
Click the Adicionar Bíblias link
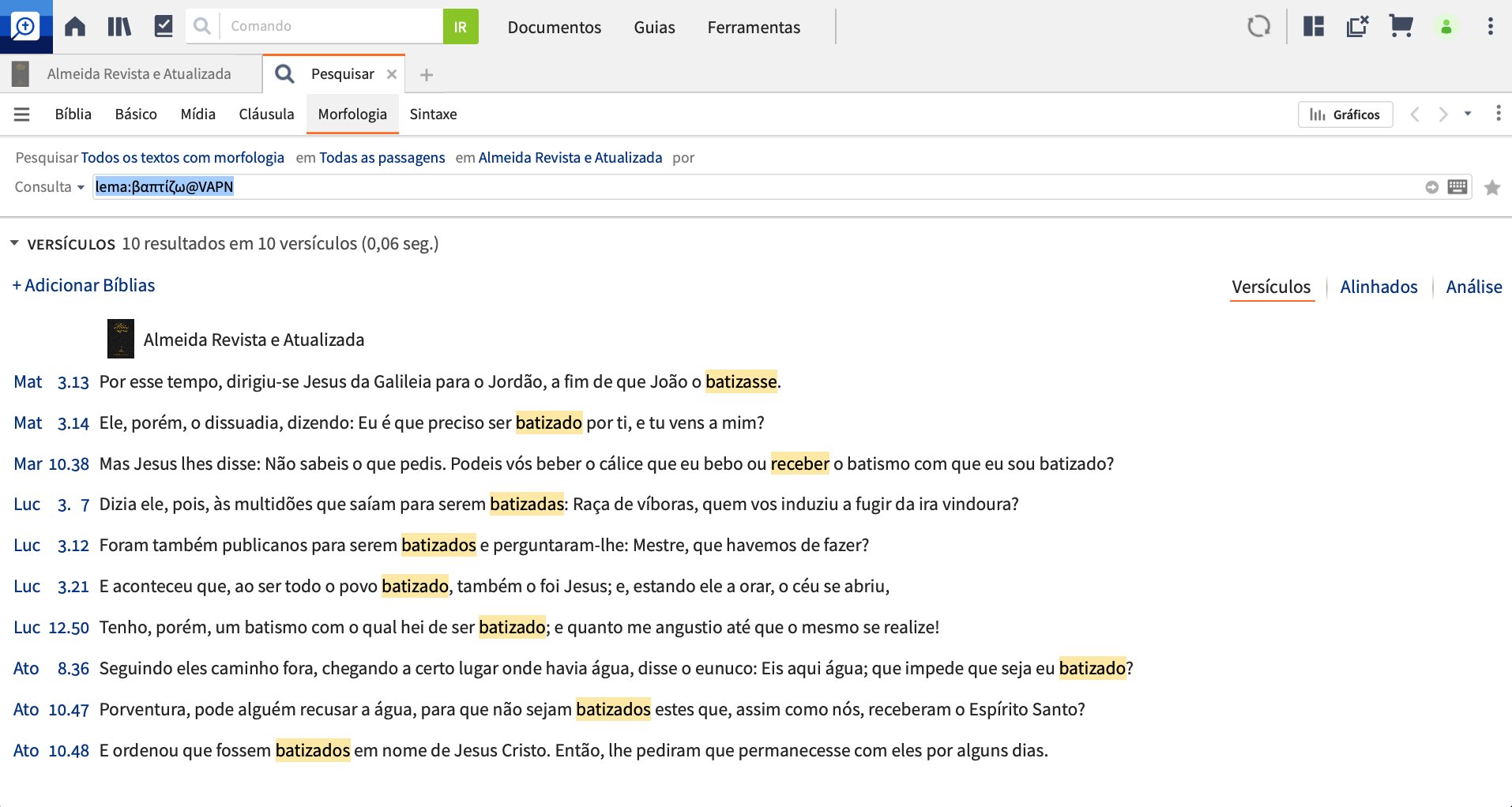tap(84, 286)
